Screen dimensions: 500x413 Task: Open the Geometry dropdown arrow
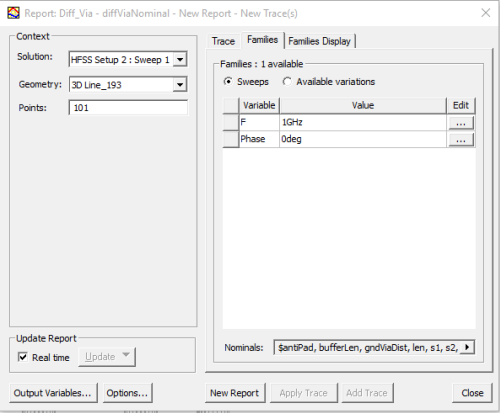pyautogui.click(x=180, y=85)
